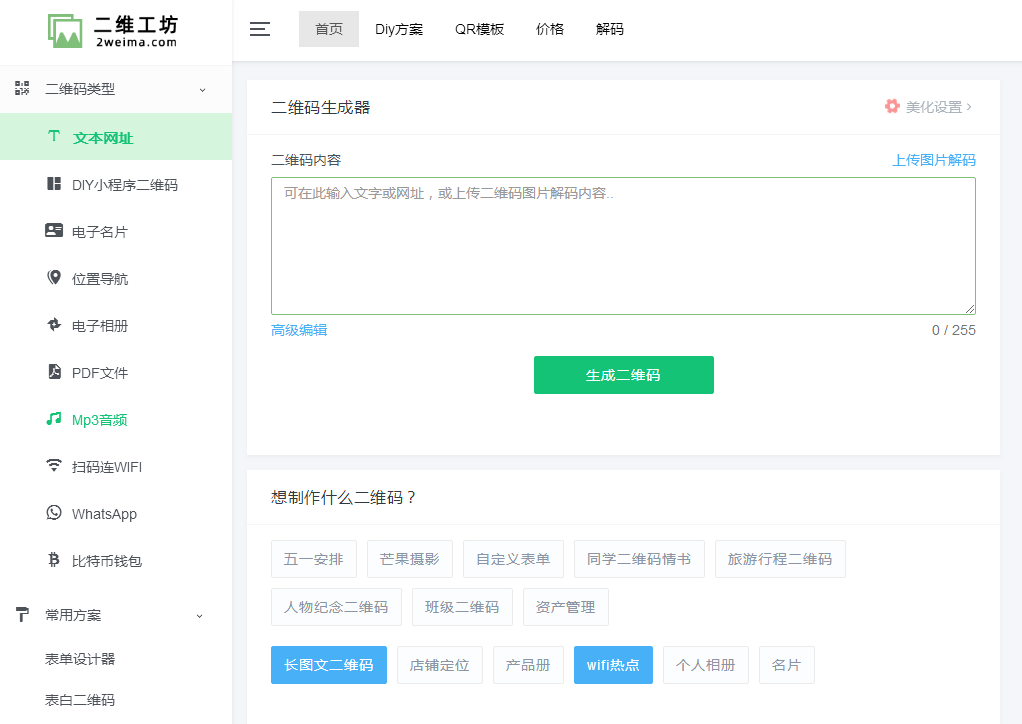Switch to the Diy方案 tab
This screenshot has height=724, width=1022.
[399, 29]
